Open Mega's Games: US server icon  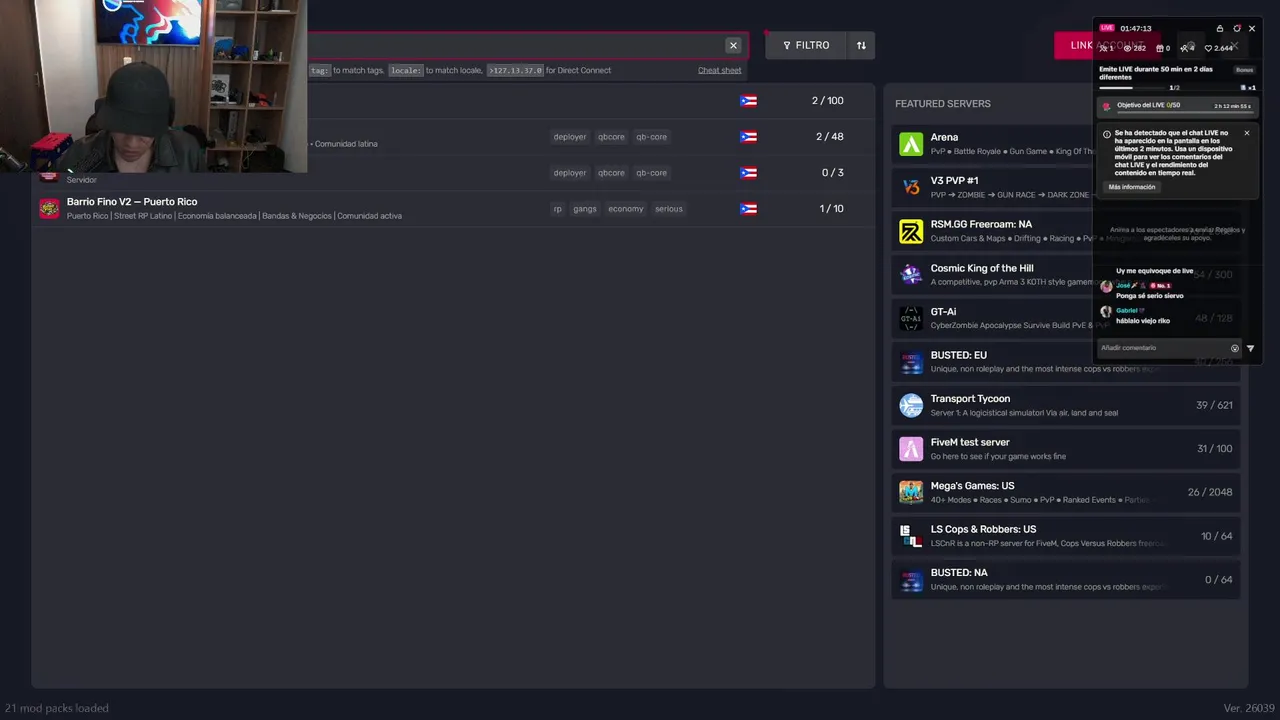[911, 492]
